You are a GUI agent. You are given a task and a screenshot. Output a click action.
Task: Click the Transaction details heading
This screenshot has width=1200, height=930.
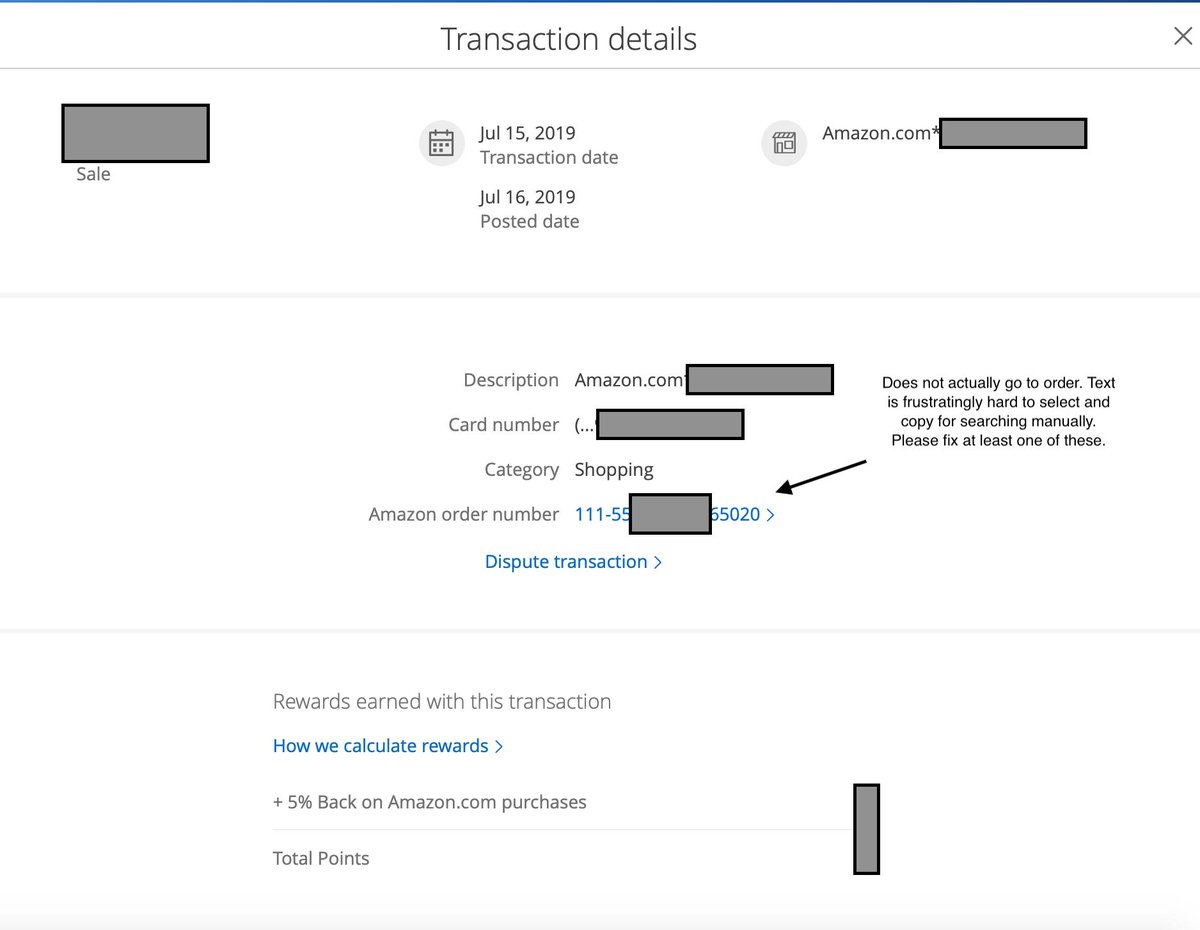568,39
